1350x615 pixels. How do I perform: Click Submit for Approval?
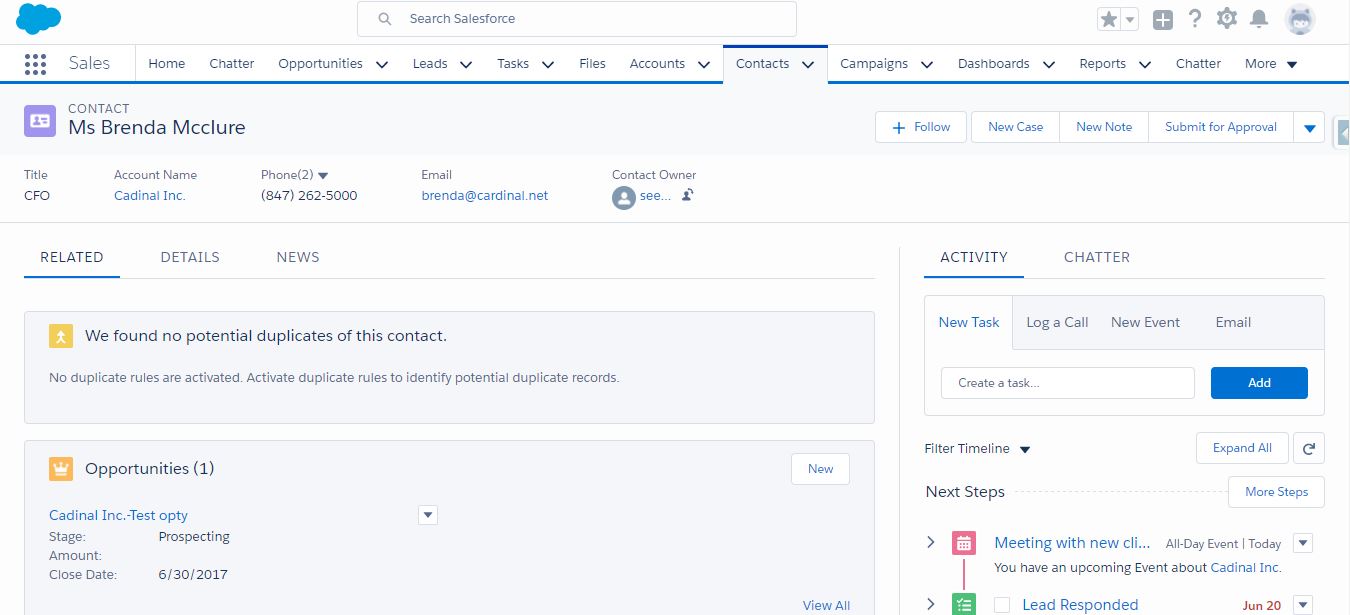coord(1221,127)
